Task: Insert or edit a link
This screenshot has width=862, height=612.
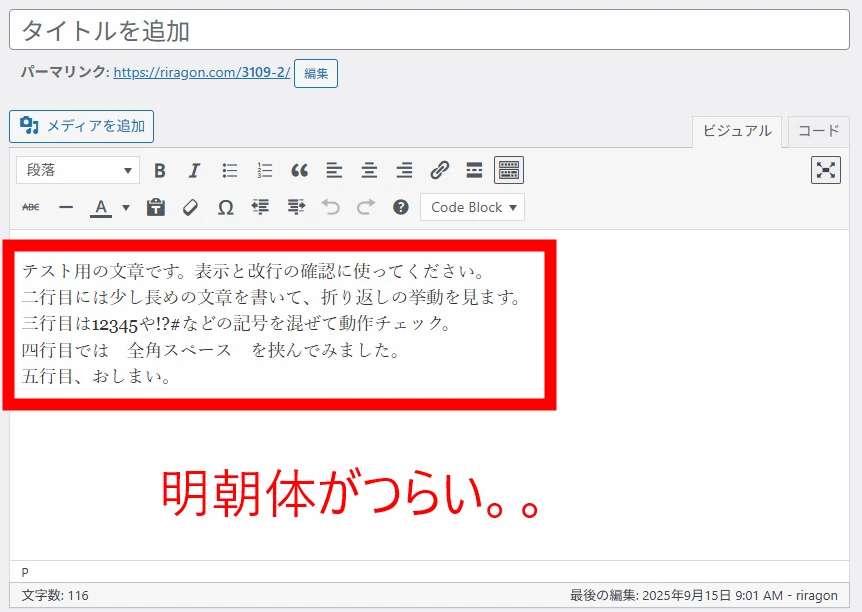Action: 439,170
